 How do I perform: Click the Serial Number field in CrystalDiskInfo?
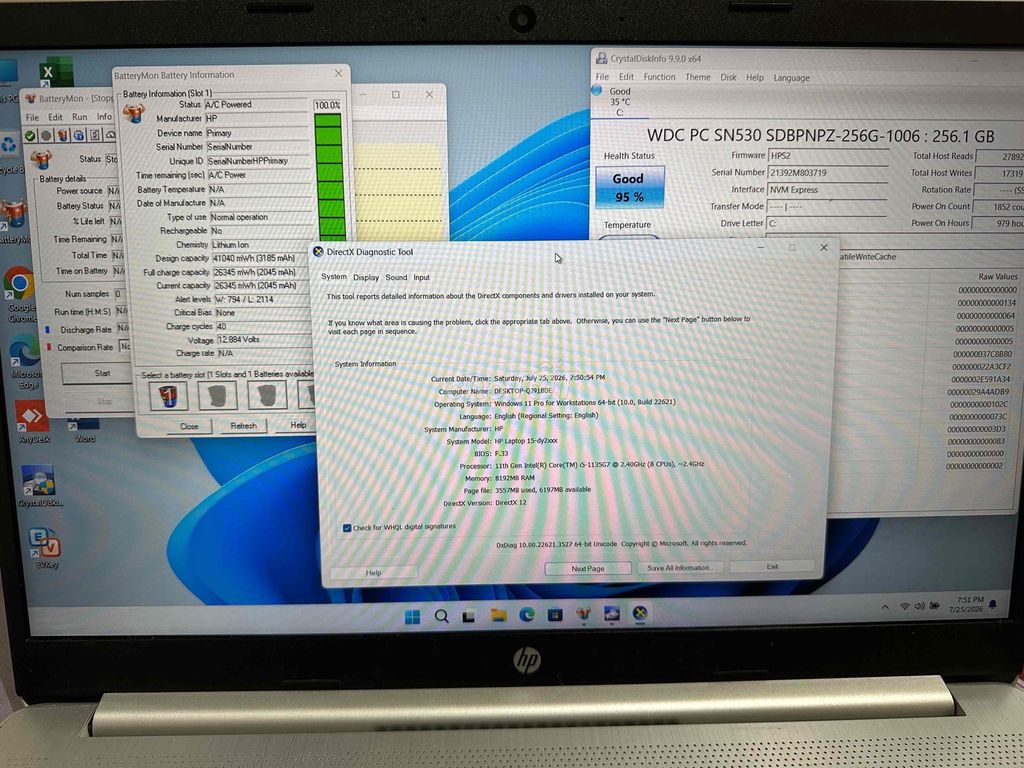coord(827,173)
